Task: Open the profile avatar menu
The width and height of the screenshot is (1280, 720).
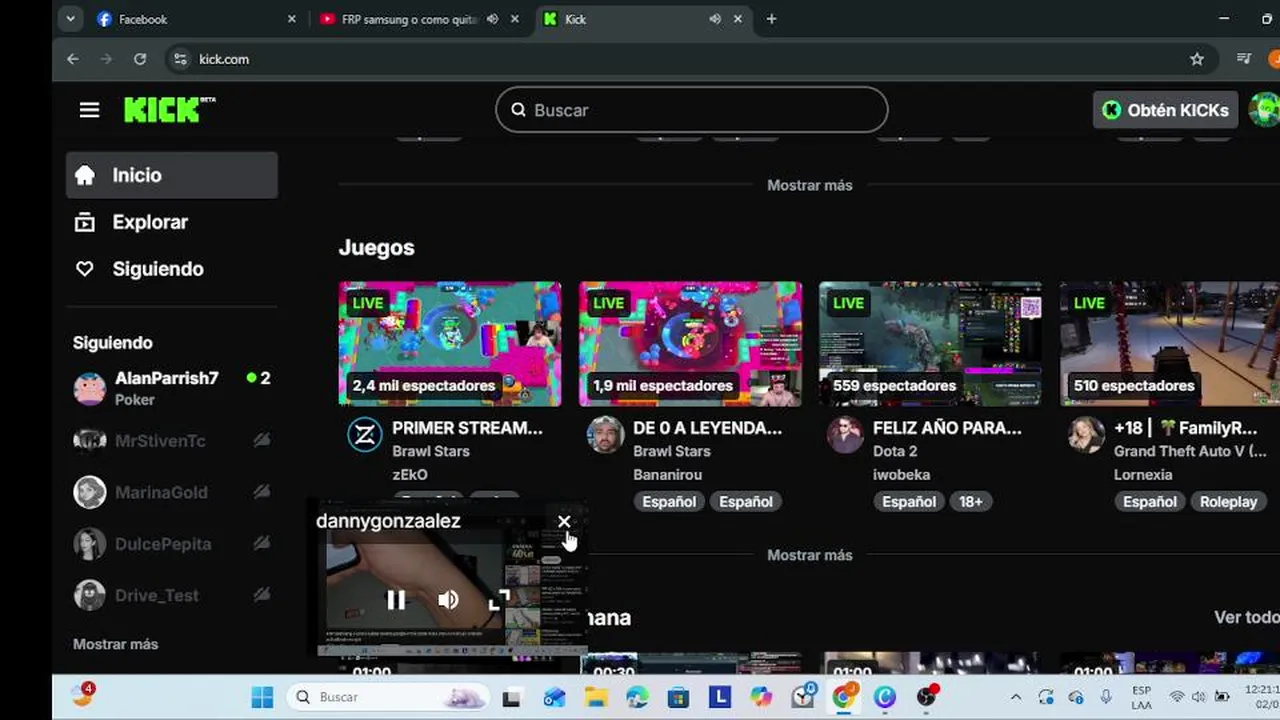Action: coord(1265,110)
